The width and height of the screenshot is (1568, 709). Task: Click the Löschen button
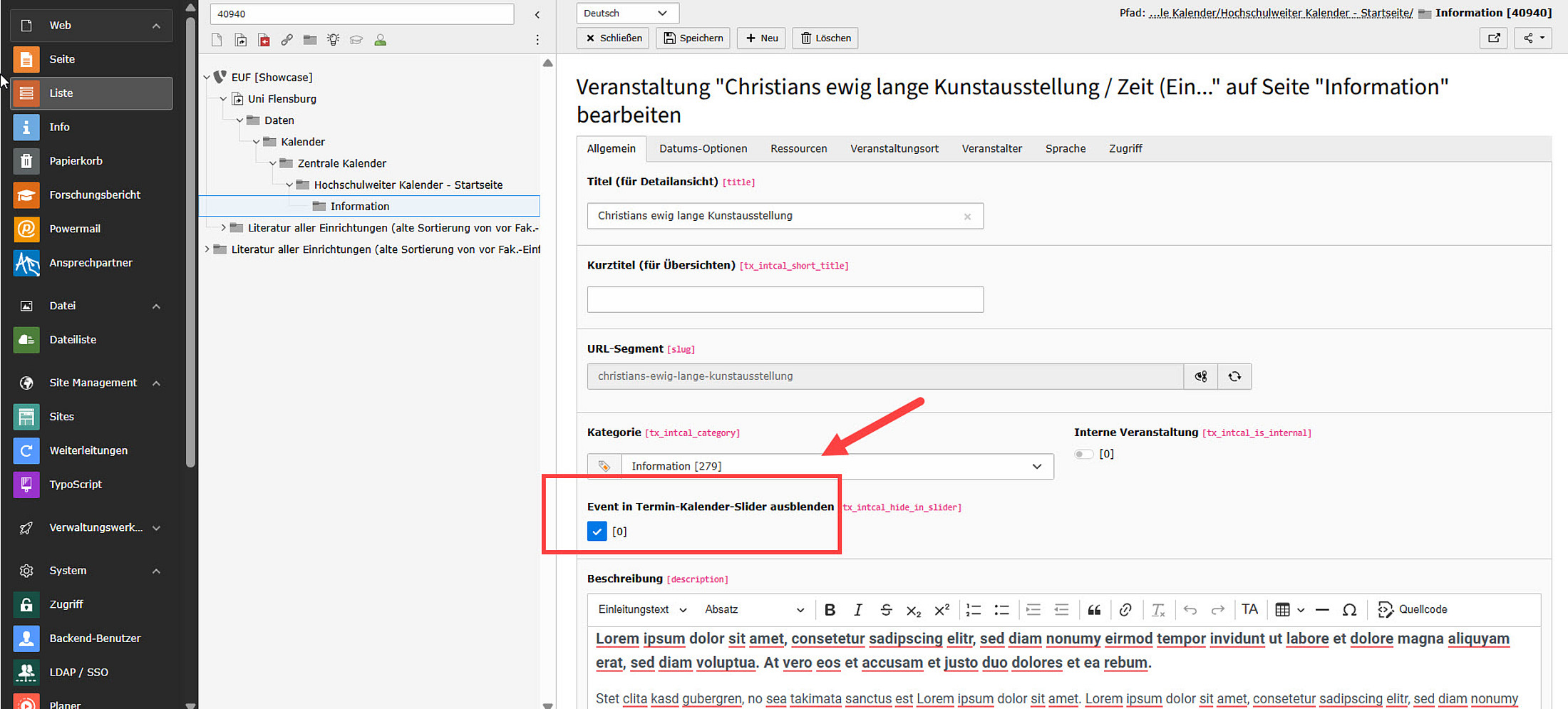[x=825, y=38]
